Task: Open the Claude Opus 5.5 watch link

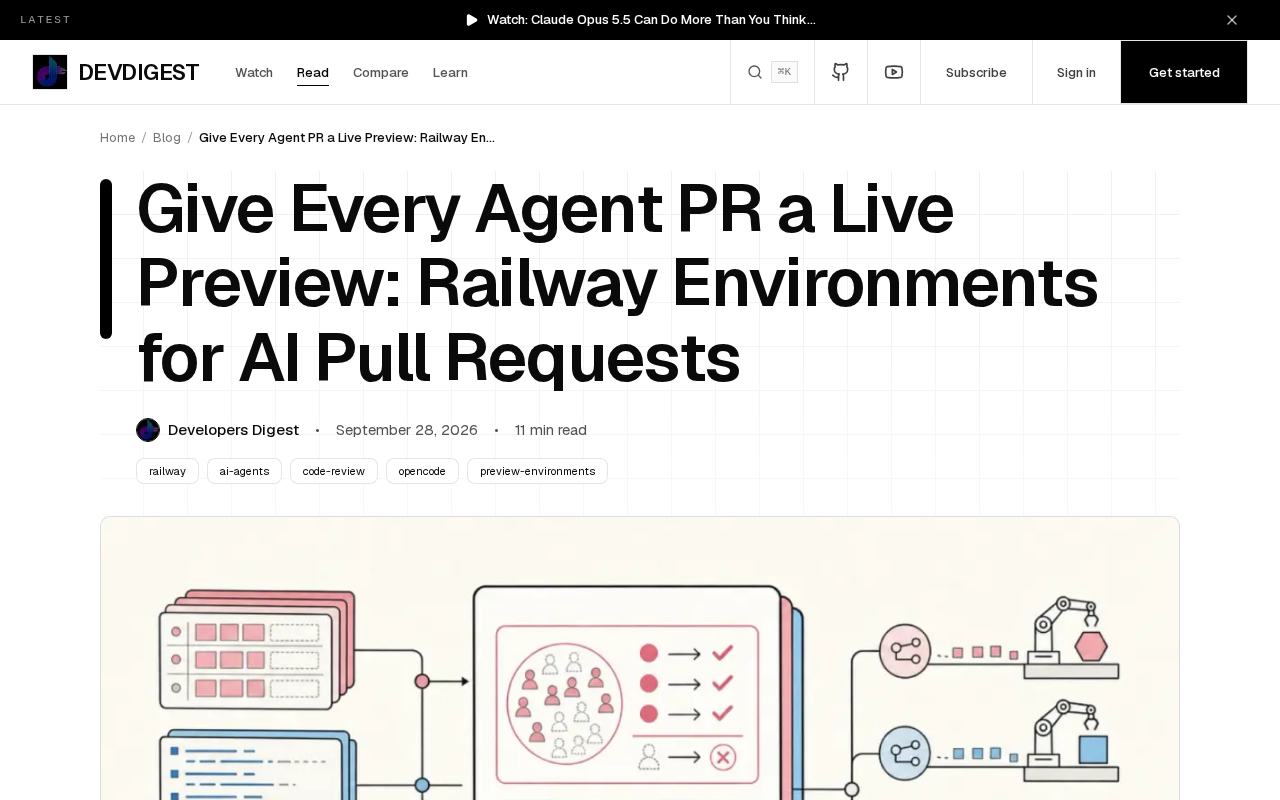Action: [x=651, y=20]
